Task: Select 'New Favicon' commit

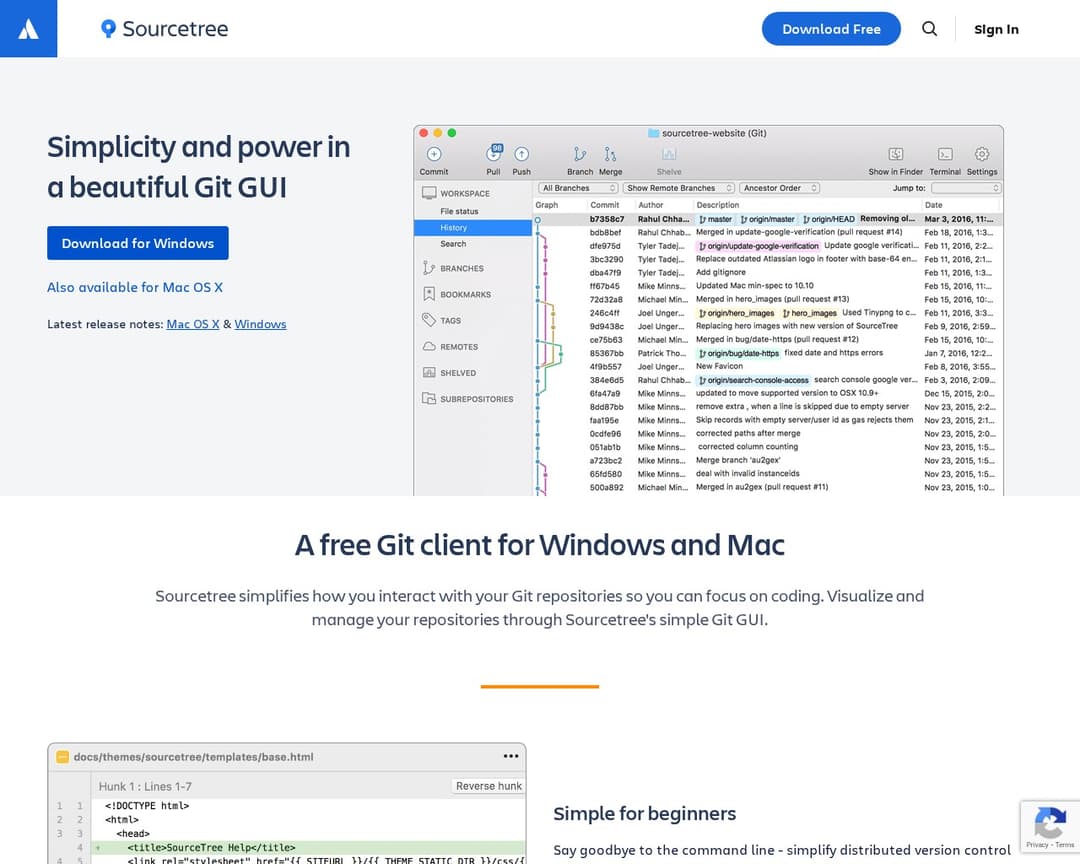Action: click(x=768, y=367)
